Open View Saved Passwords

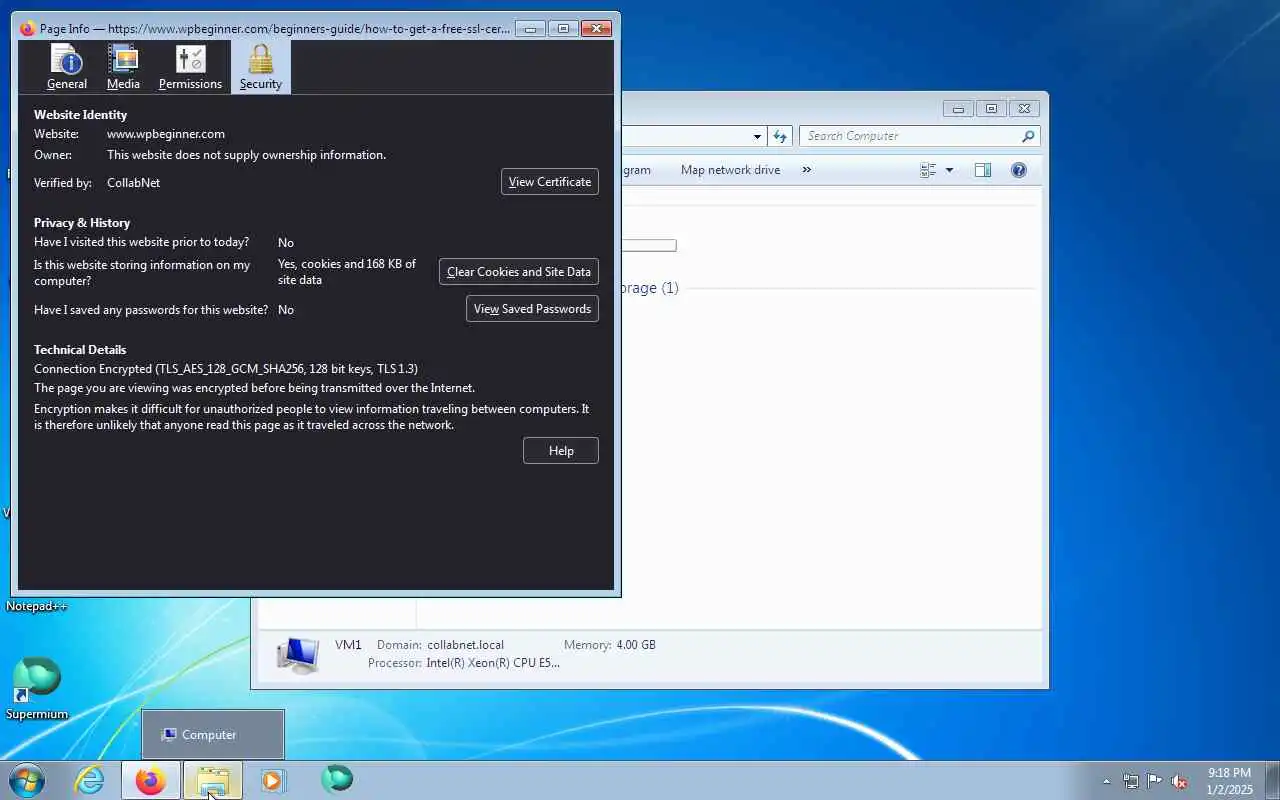(532, 309)
